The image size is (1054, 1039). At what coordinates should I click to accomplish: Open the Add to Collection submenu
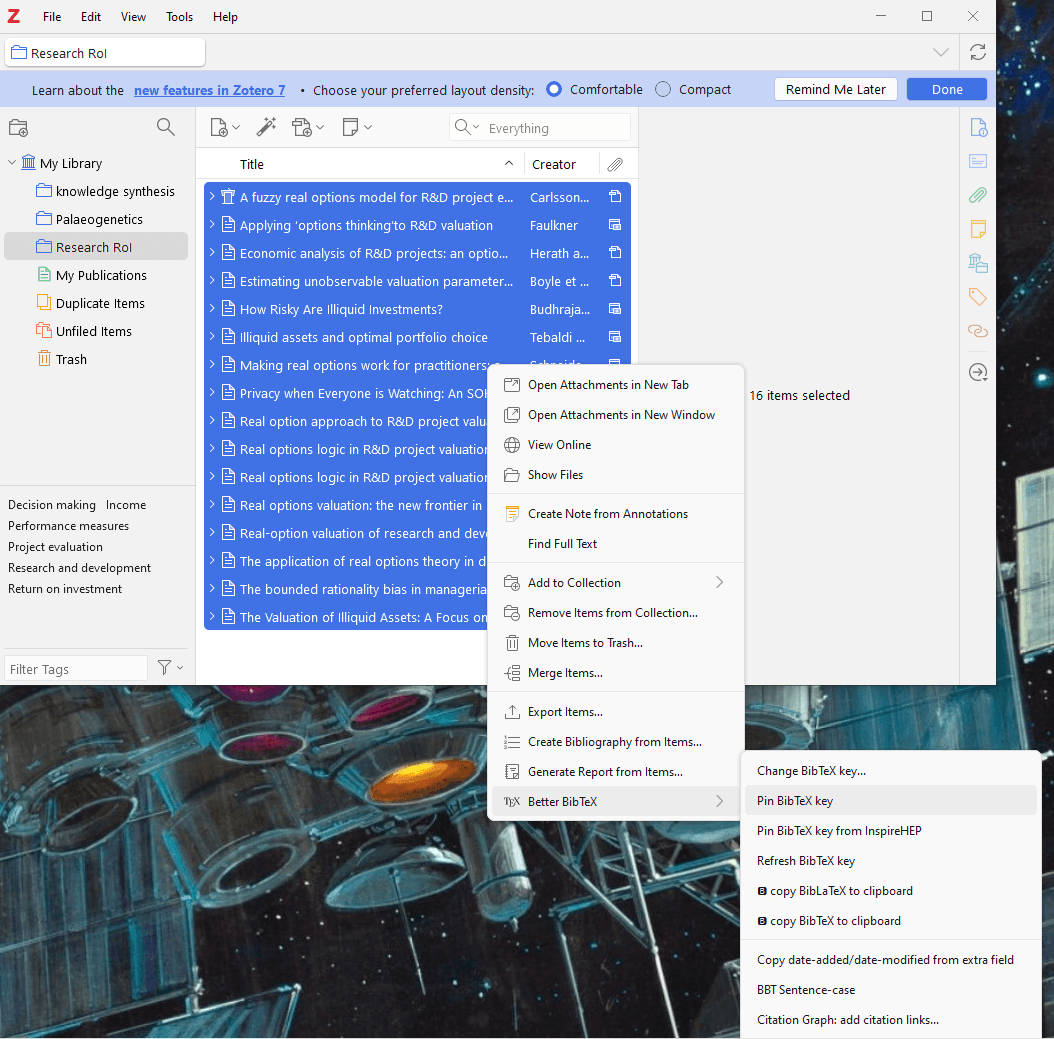click(x=616, y=583)
